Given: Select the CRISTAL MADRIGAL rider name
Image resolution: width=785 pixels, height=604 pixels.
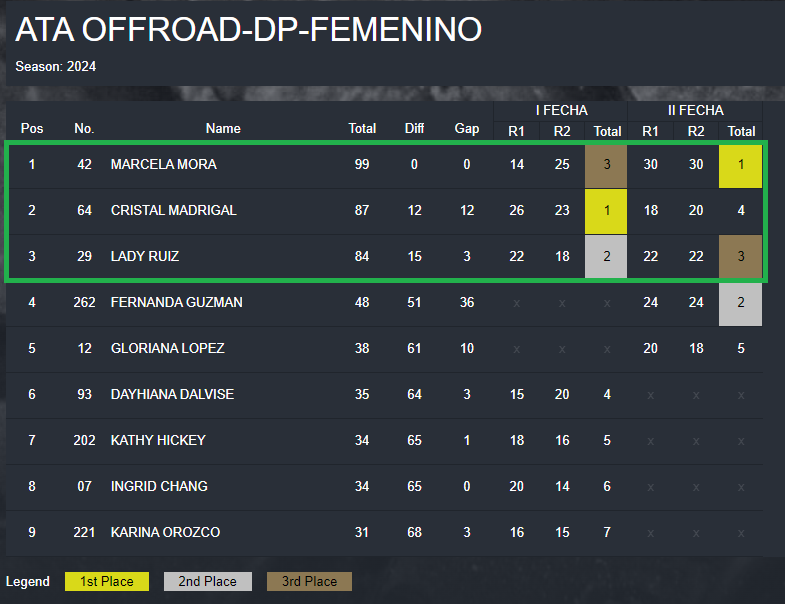Looking at the screenshot, I should 174,210.
